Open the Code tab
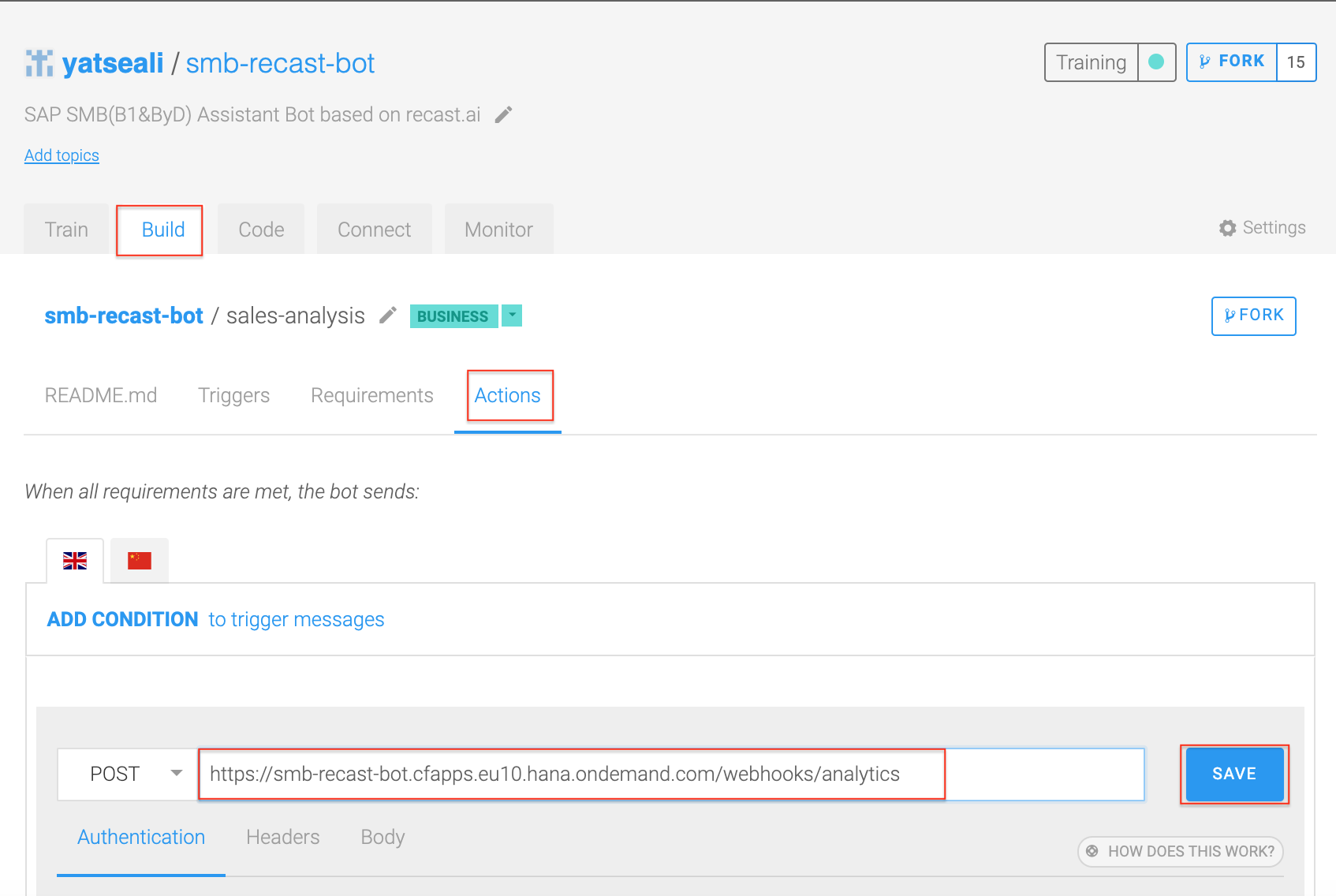 261,230
